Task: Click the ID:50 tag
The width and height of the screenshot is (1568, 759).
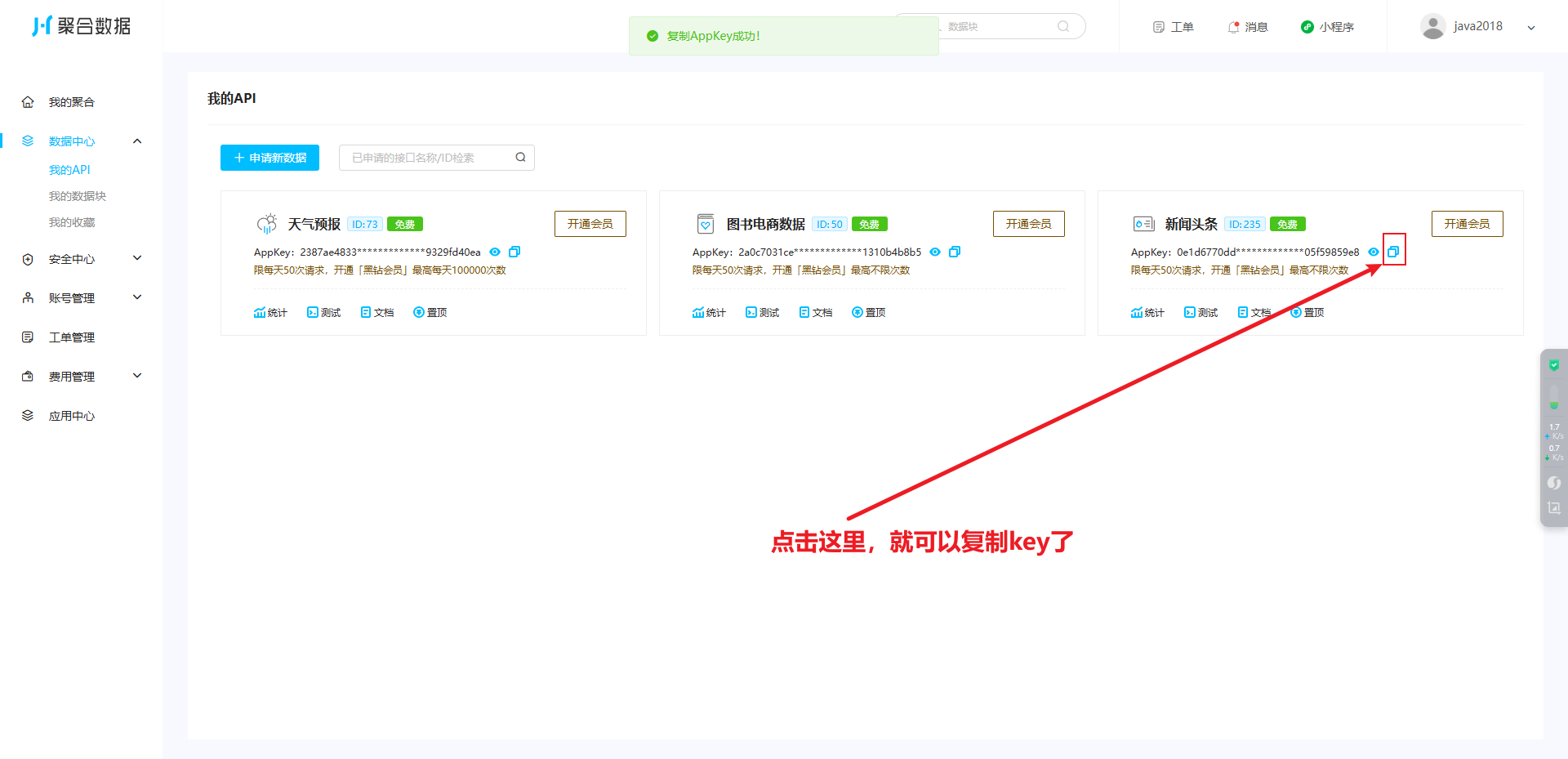Action: pyautogui.click(x=830, y=225)
